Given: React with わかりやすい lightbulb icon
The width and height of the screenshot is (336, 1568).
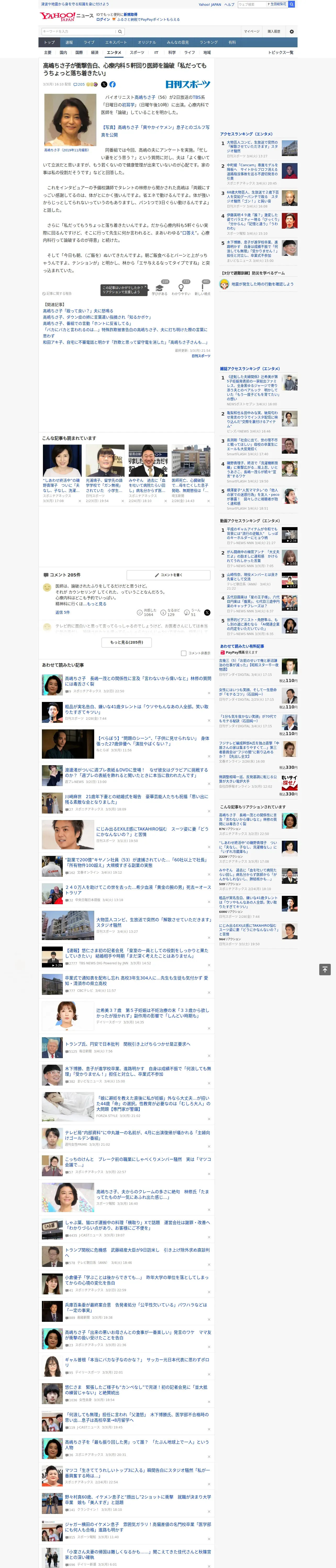Looking at the screenshot, I should point(181,289).
